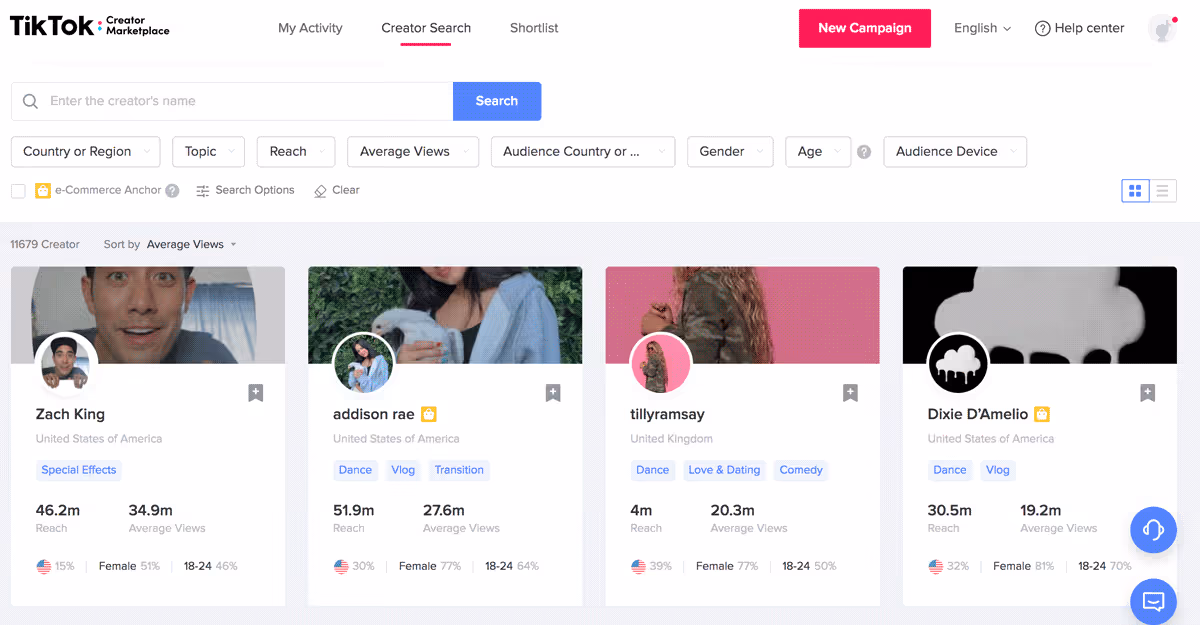
Task: Select the Vlog tag on Dixie D'Amelio
Action: coord(998,470)
